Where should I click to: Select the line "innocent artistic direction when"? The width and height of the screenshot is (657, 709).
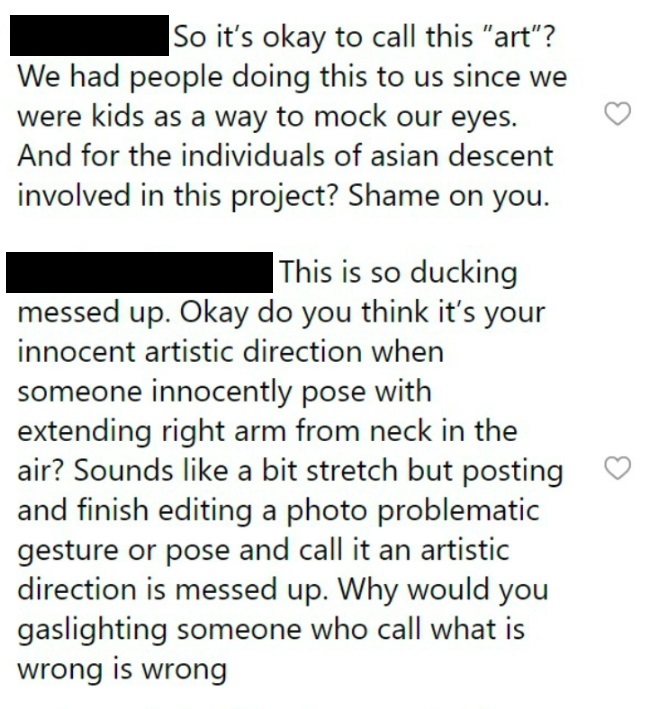coord(231,352)
